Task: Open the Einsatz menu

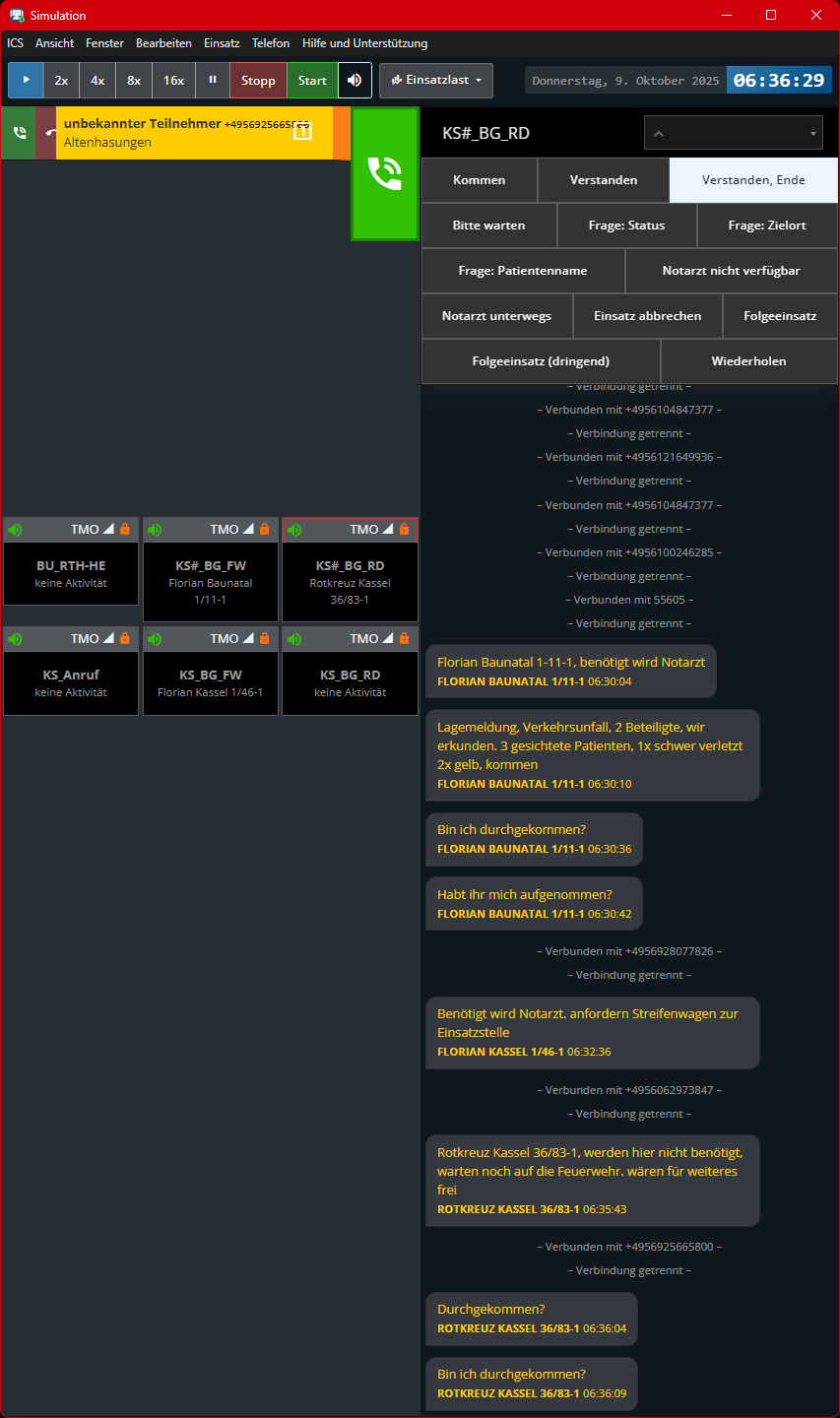Action: point(222,43)
